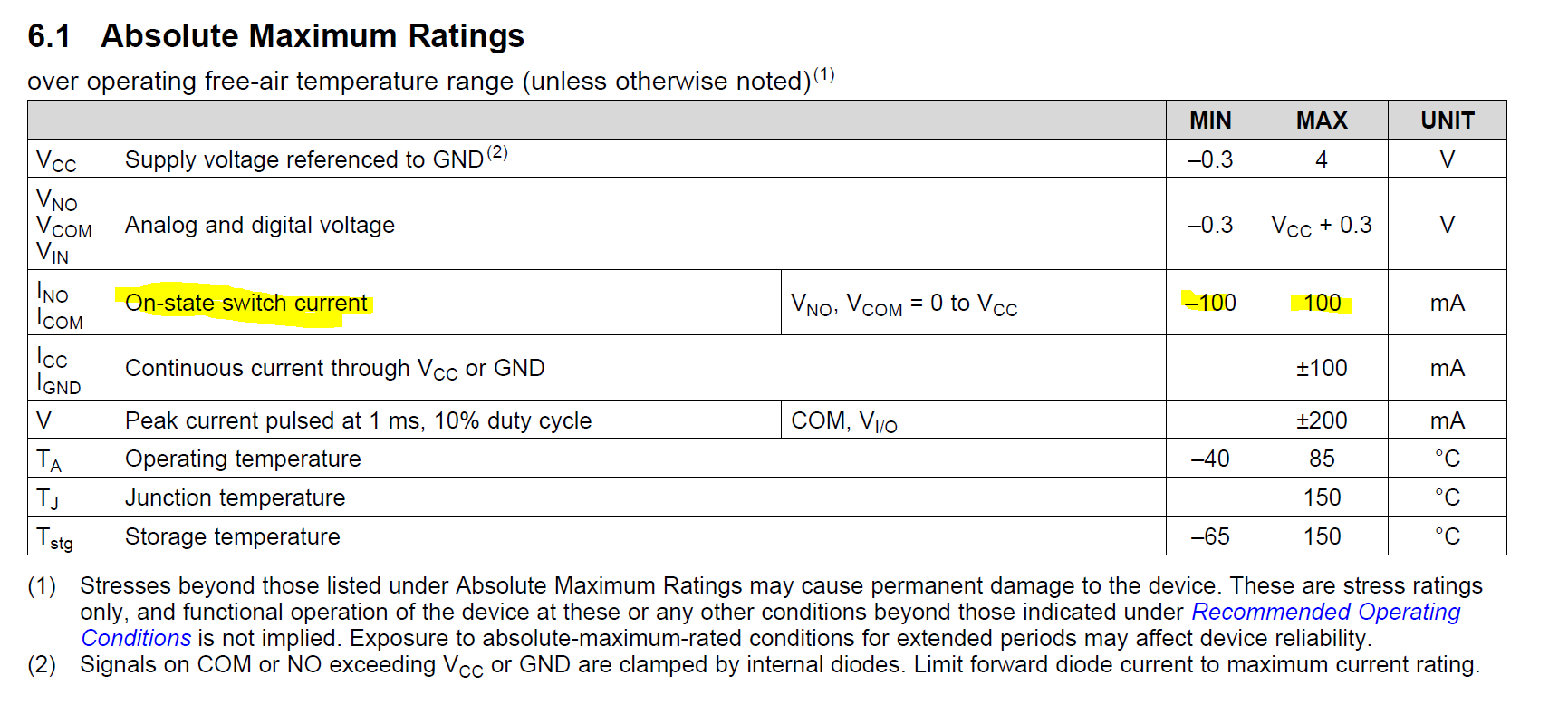Select the Analog and digital voltage cell

[x=260, y=225]
